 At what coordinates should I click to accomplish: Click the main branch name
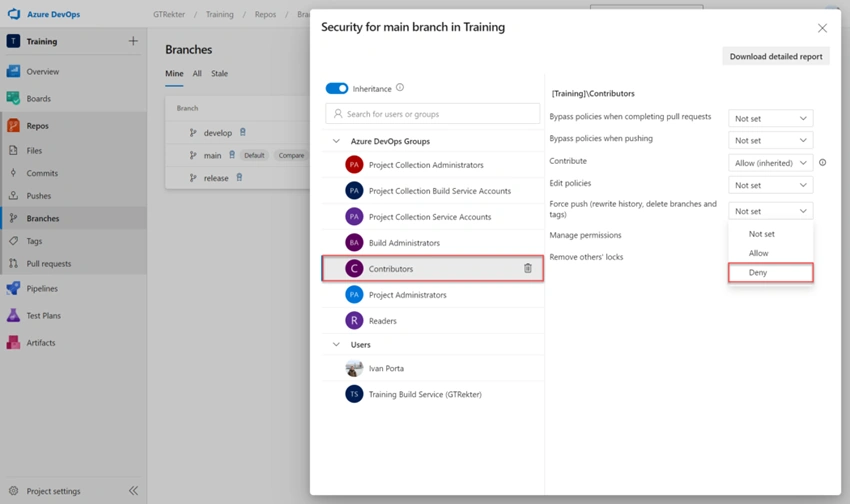212,156
